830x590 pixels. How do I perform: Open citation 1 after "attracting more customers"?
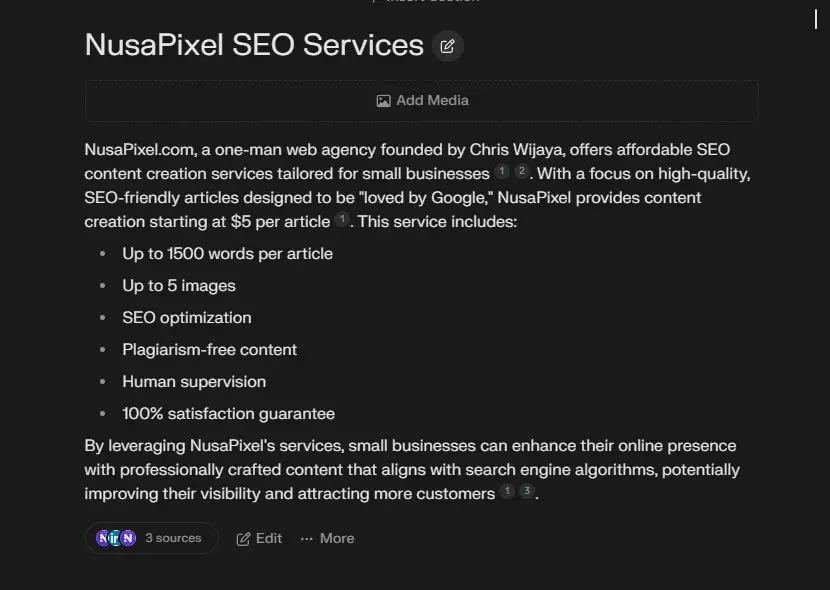coord(507,492)
